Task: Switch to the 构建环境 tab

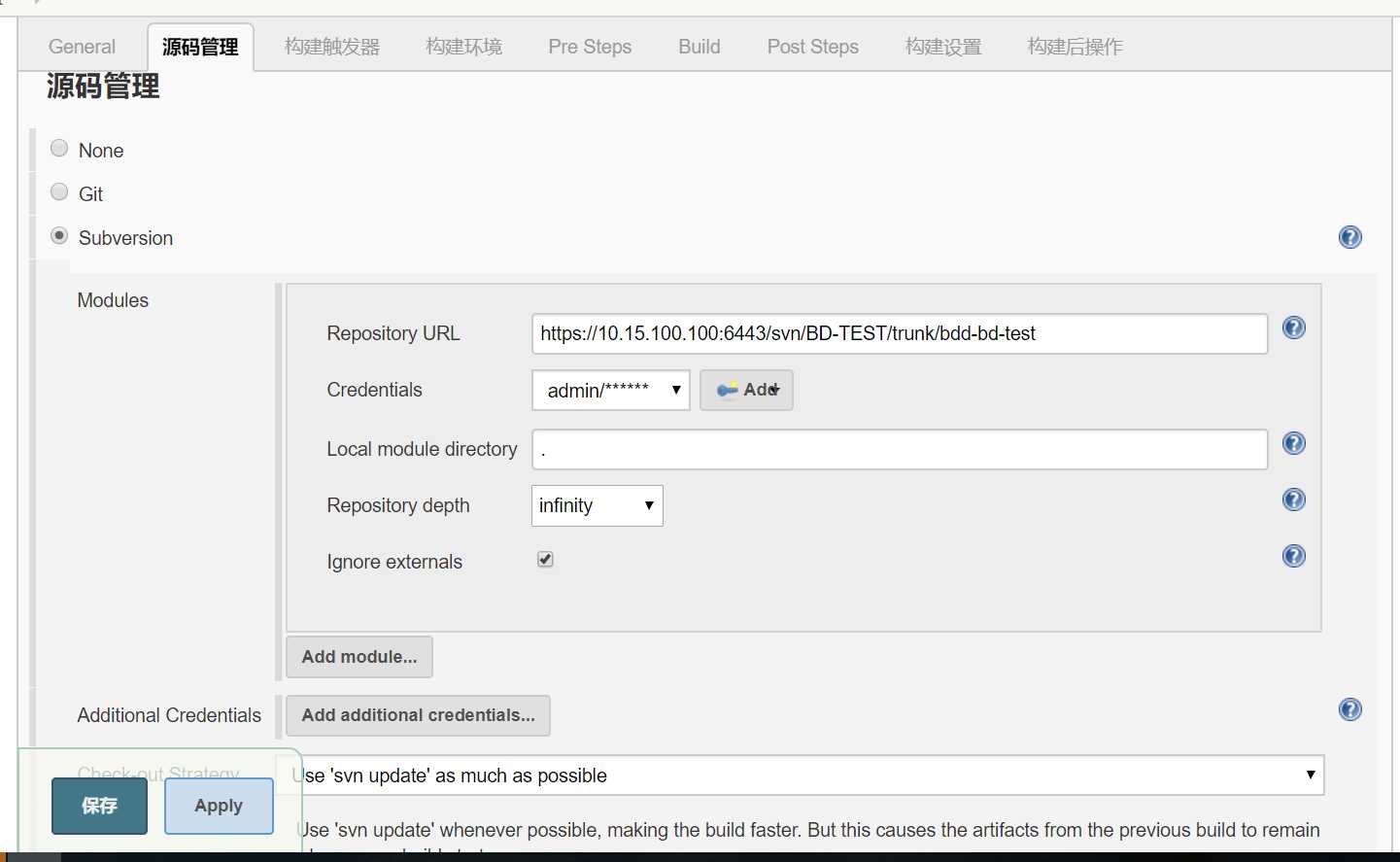Action: [x=463, y=47]
